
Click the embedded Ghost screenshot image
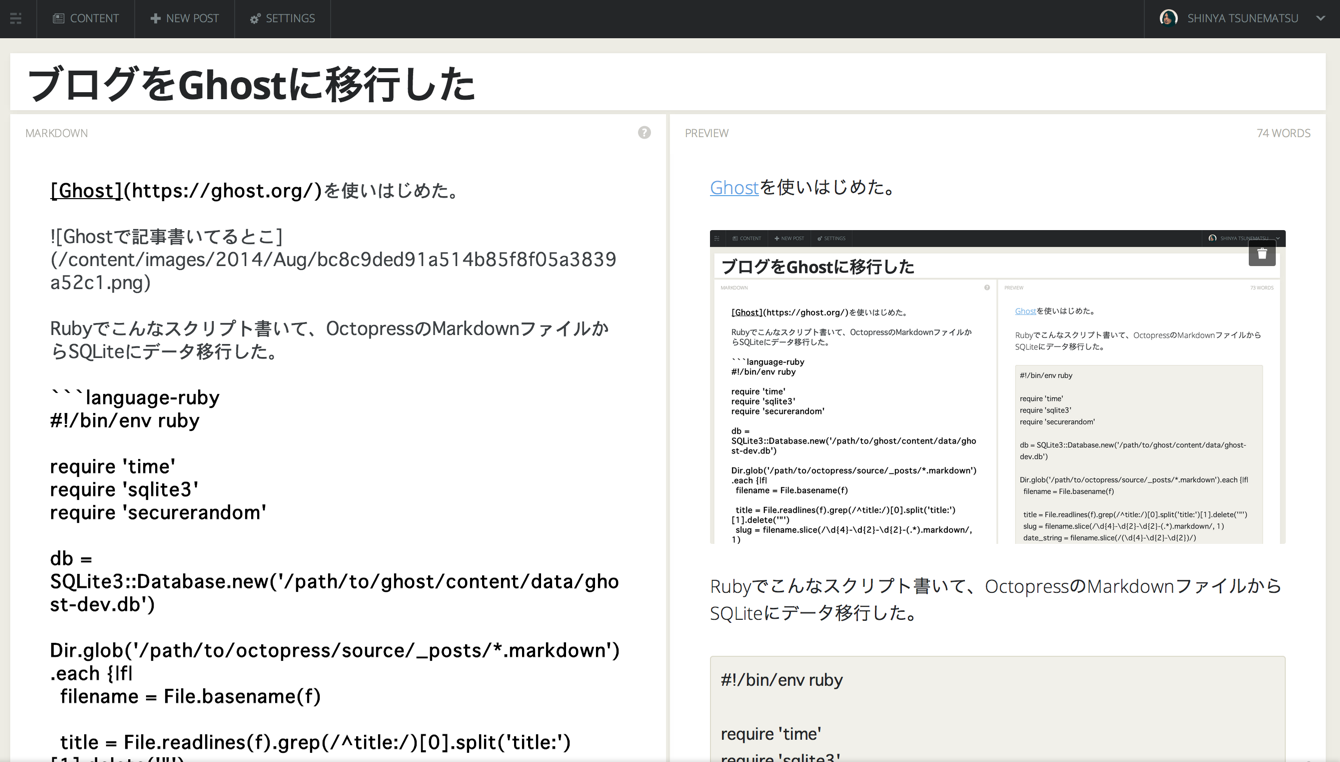997,385
